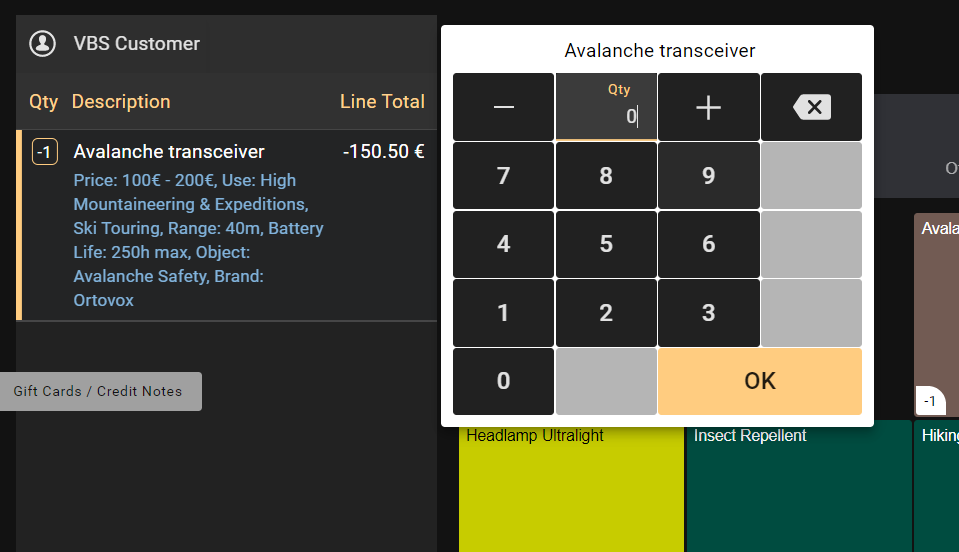959x552 pixels.
Task: Open Gift Cards / Credit Notes
Action: pos(98,391)
